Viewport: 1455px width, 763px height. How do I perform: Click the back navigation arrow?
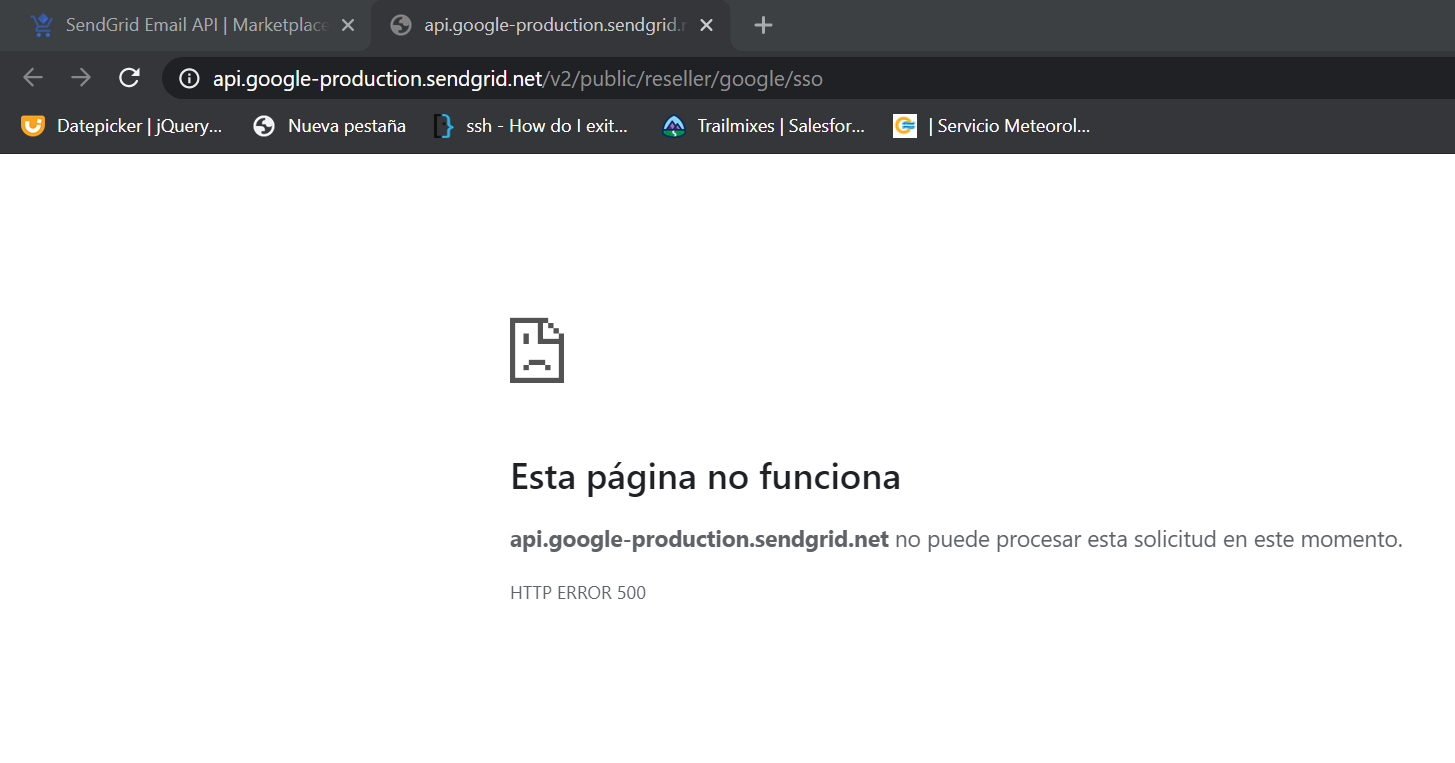pos(33,78)
